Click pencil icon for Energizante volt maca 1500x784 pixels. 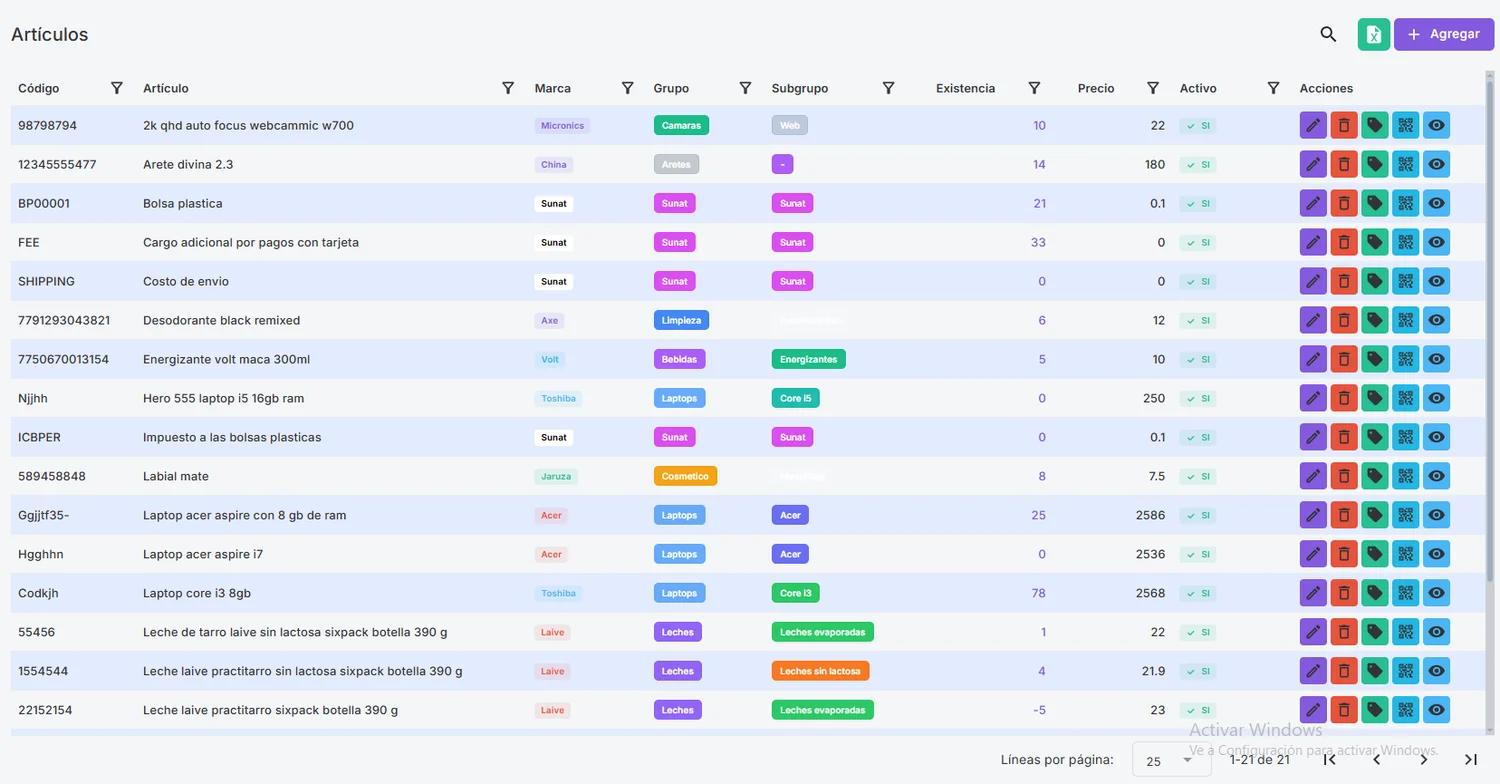pyautogui.click(x=1313, y=359)
